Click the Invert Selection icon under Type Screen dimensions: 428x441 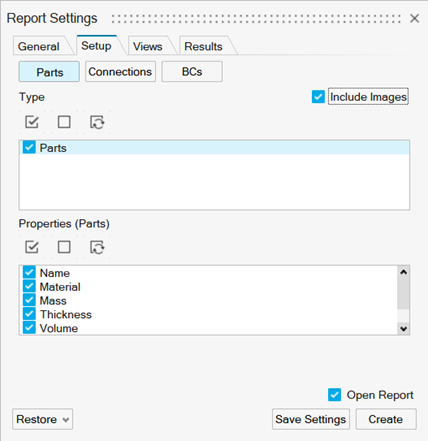click(x=97, y=122)
